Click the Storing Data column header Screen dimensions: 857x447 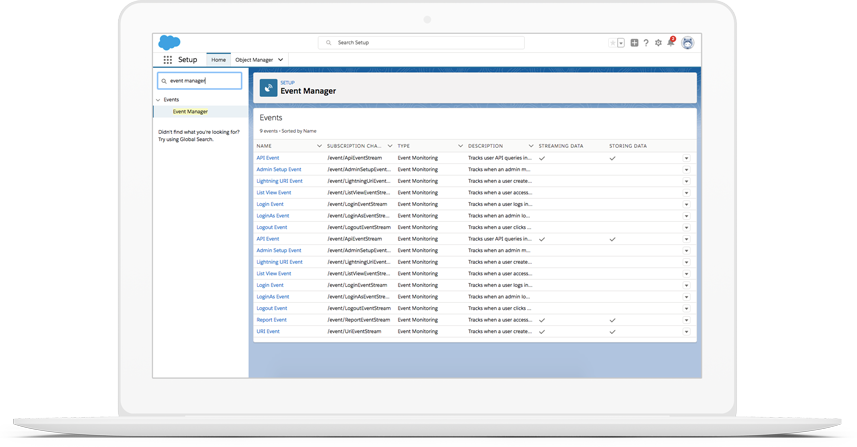tap(628, 146)
